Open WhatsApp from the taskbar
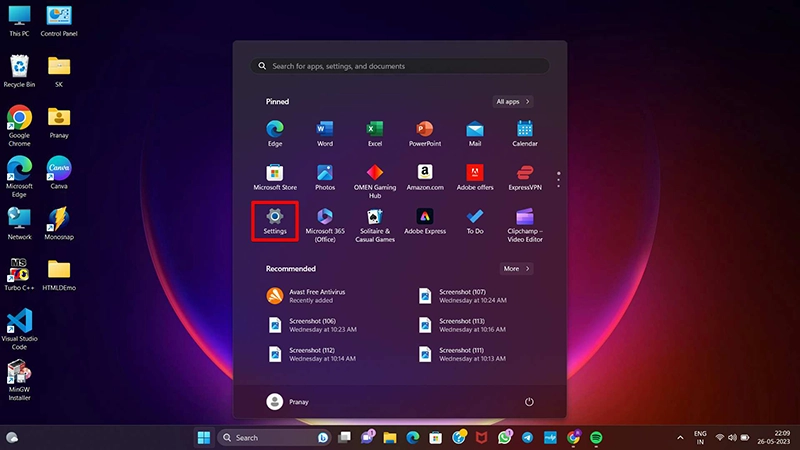The height and width of the screenshot is (450, 800). 505,437
